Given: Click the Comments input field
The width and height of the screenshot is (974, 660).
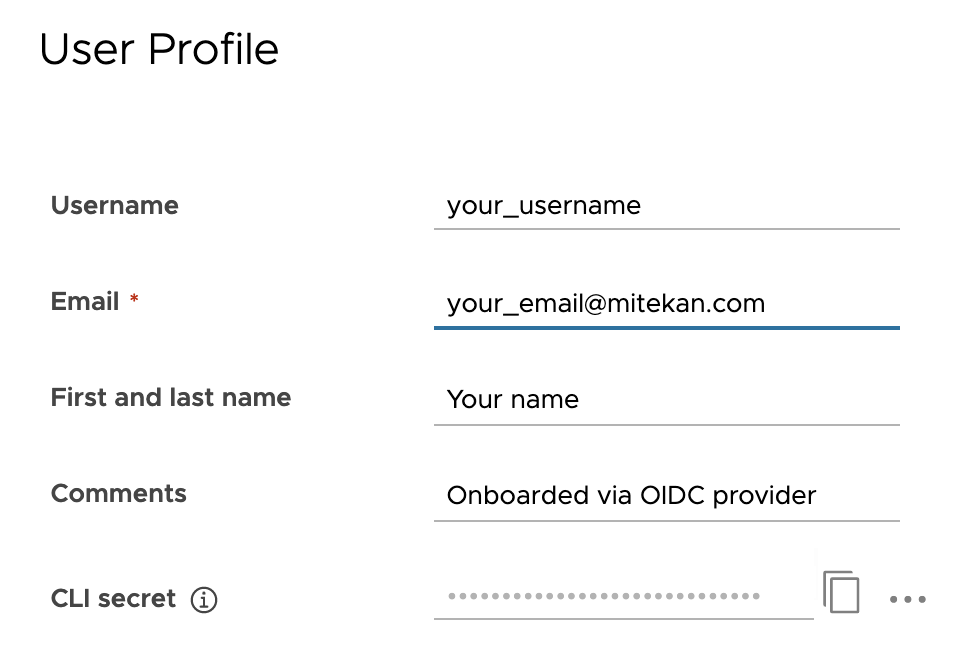Looking at the screenshot, I should 667,495.
